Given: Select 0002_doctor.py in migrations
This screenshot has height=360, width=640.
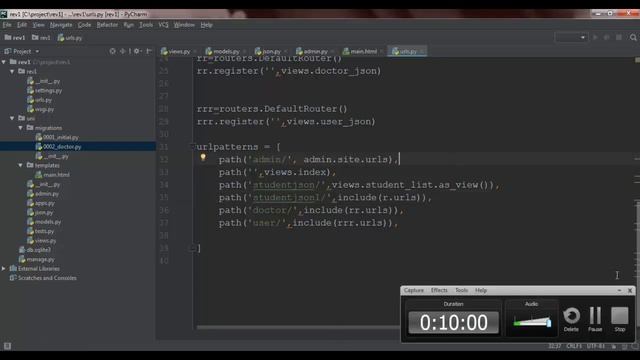Looking at the screenshot, I should coord(58,147).
